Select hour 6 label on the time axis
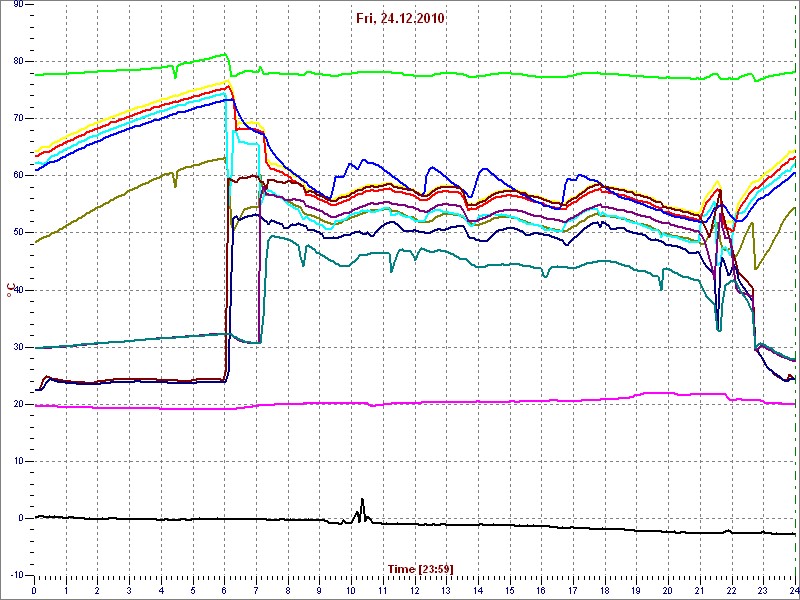The width and height of the screenshot is (800, 600). point(224,590)
